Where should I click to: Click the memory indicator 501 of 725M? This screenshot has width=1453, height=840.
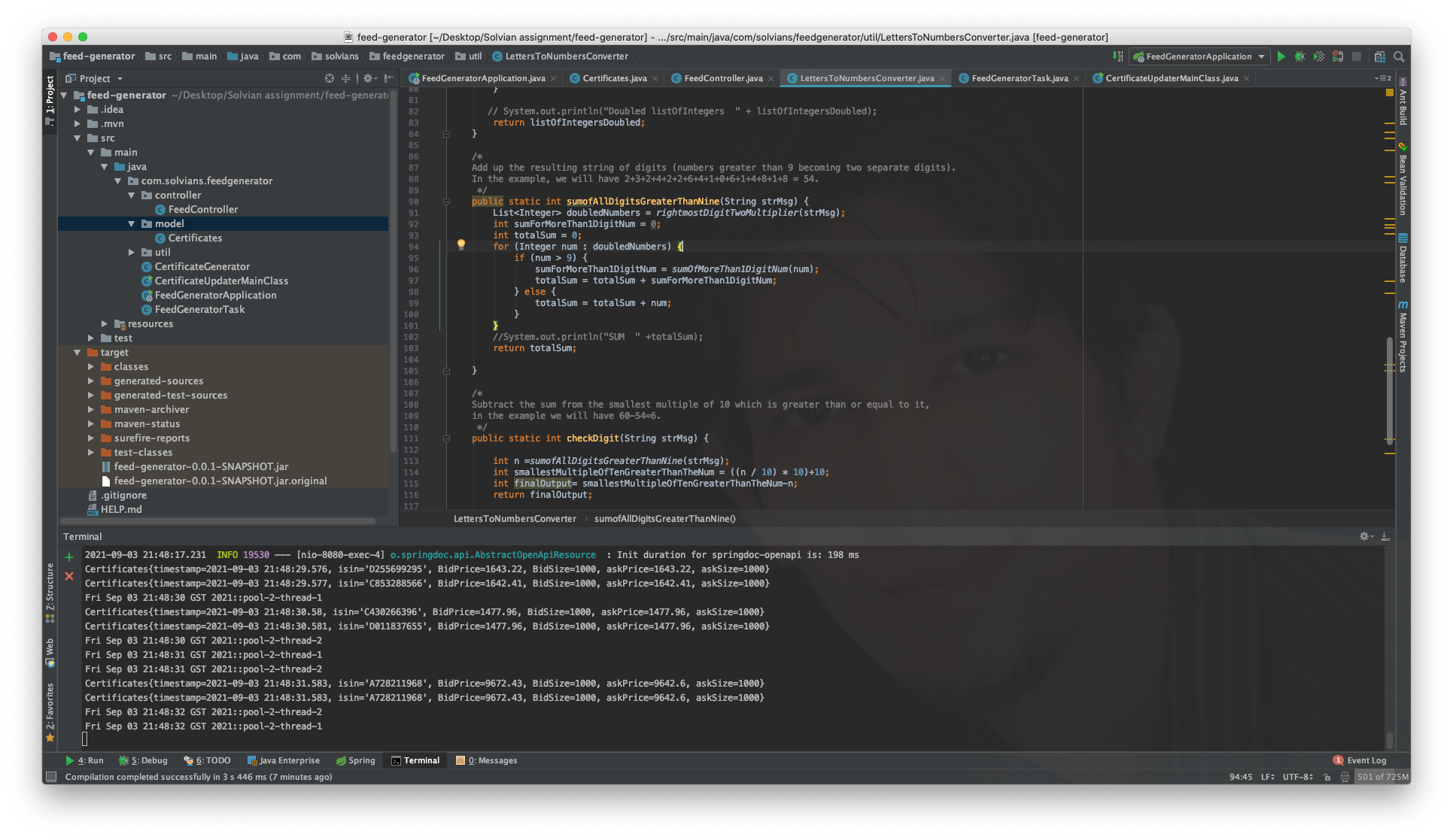coord(1382,777)
